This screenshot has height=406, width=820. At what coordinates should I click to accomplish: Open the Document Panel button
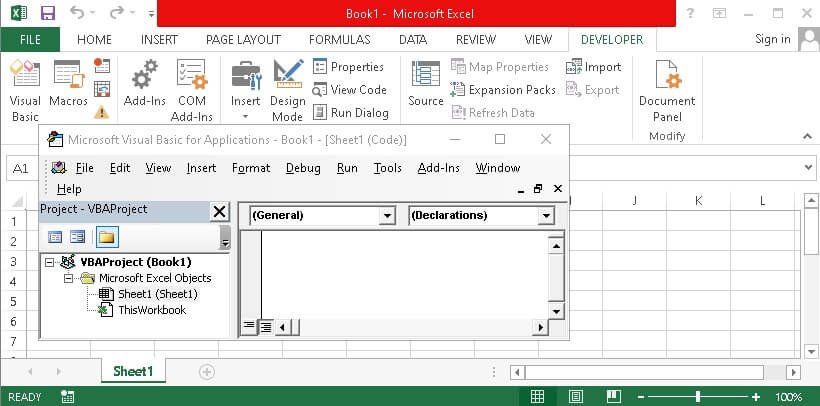[x=667, y=90]
